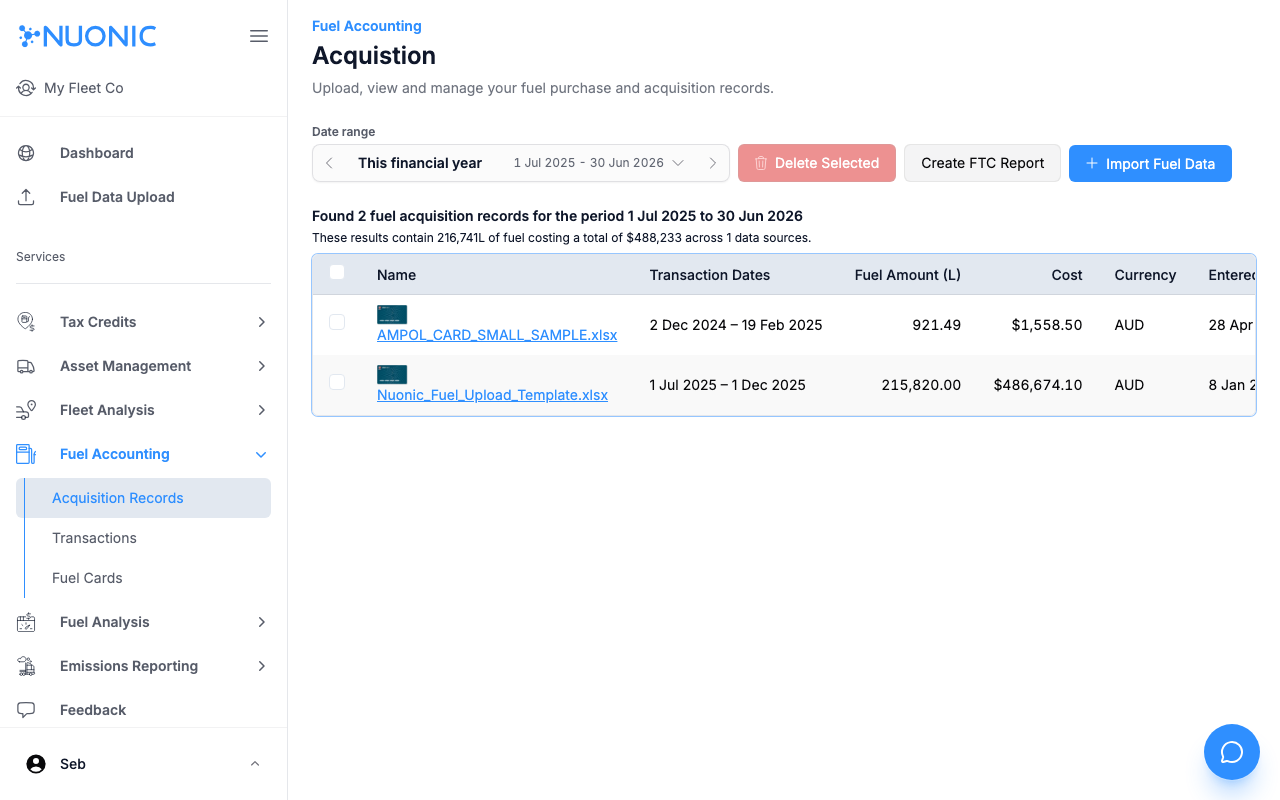Click the 2 Dec 2024 – 19 Feb 2025 cell
Viewport: 1280px width, 800px height.
[736, 325]
